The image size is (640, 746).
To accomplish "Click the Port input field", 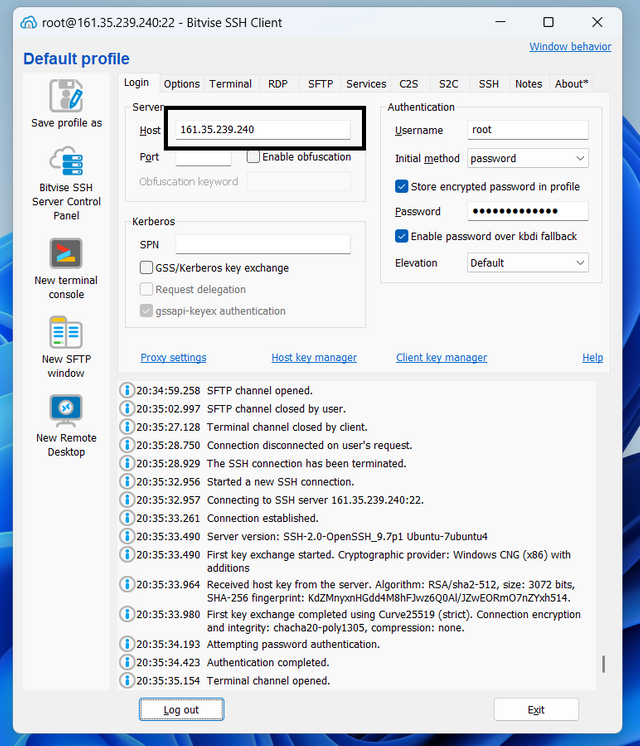I will click(203, 157).
